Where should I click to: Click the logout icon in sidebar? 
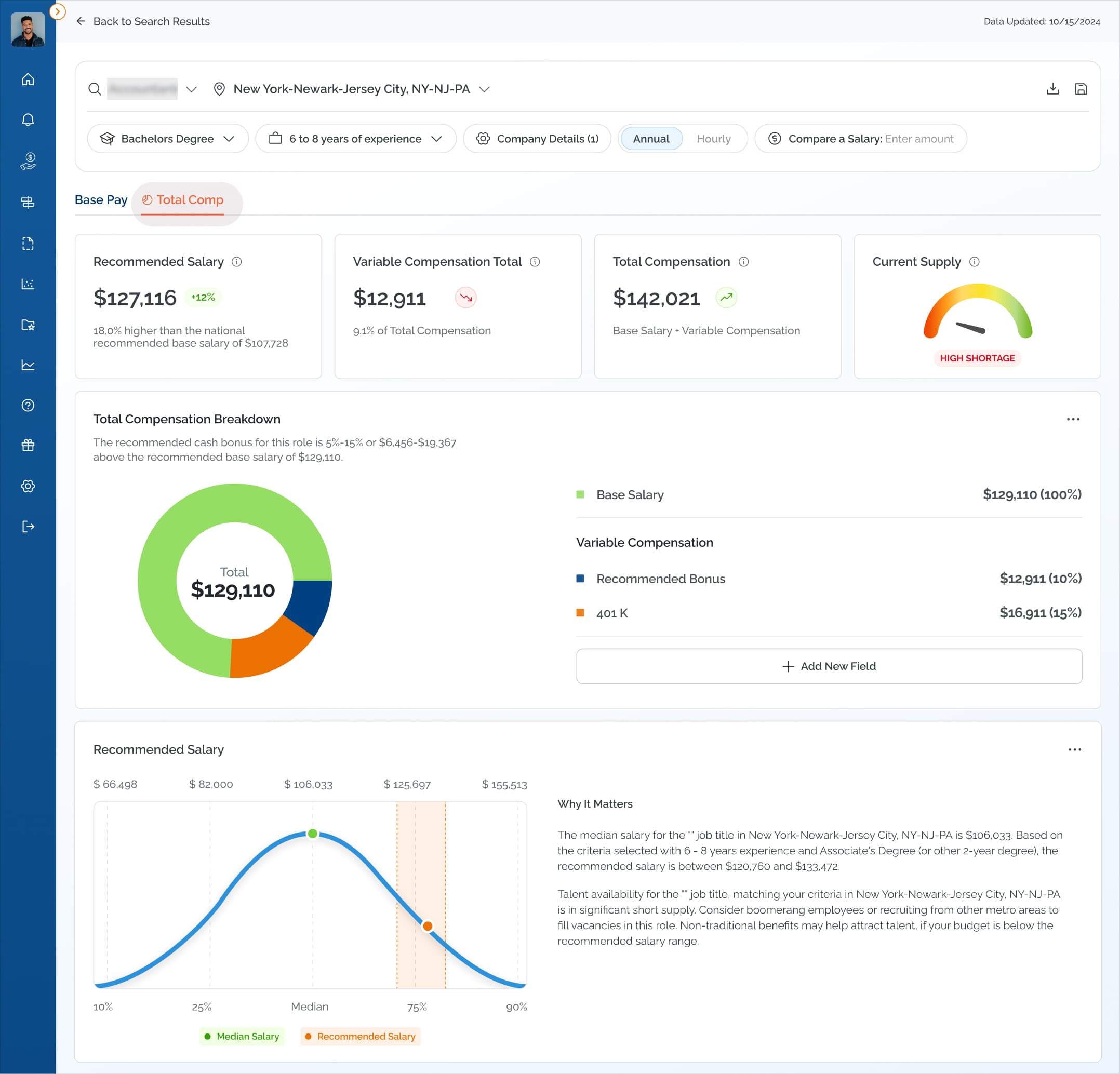pyautogui.click(x=28, y=527)
